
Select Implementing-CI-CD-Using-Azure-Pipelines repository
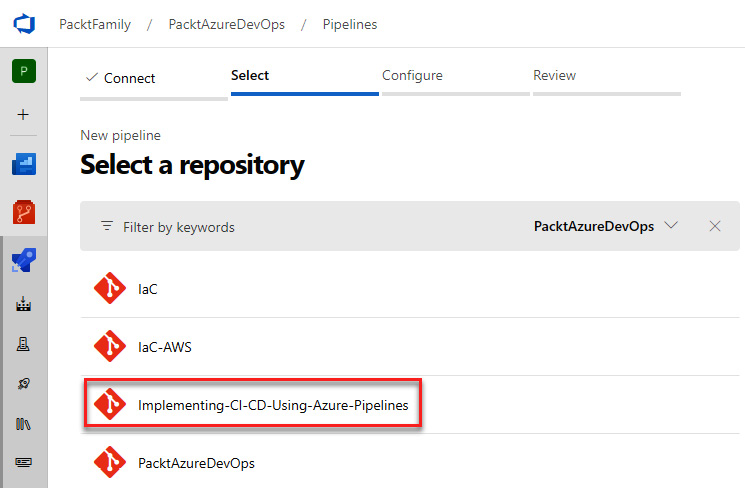tap(410, 404)
